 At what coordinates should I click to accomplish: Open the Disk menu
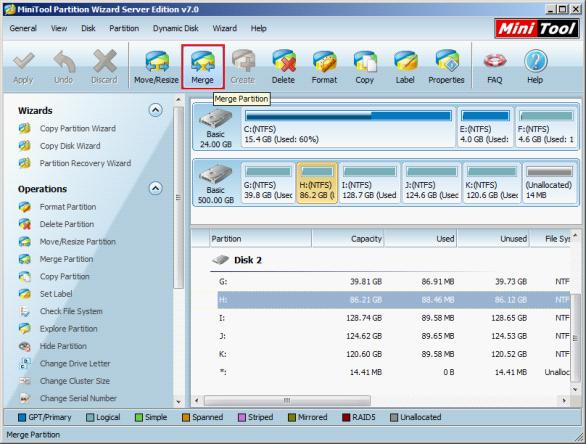coord(88,28)
